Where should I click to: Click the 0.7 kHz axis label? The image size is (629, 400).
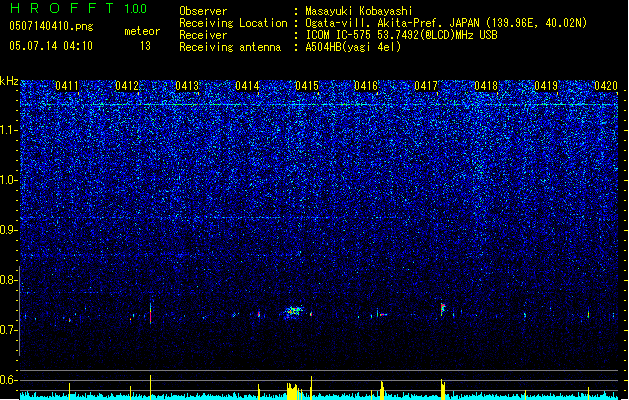[x=8, y=330]
